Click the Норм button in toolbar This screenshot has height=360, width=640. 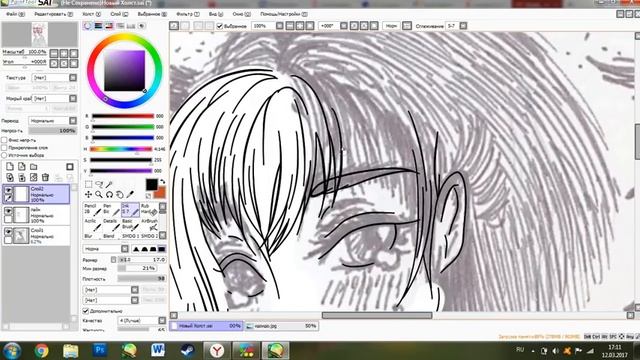pyautogui.click(x=391, y=26)
